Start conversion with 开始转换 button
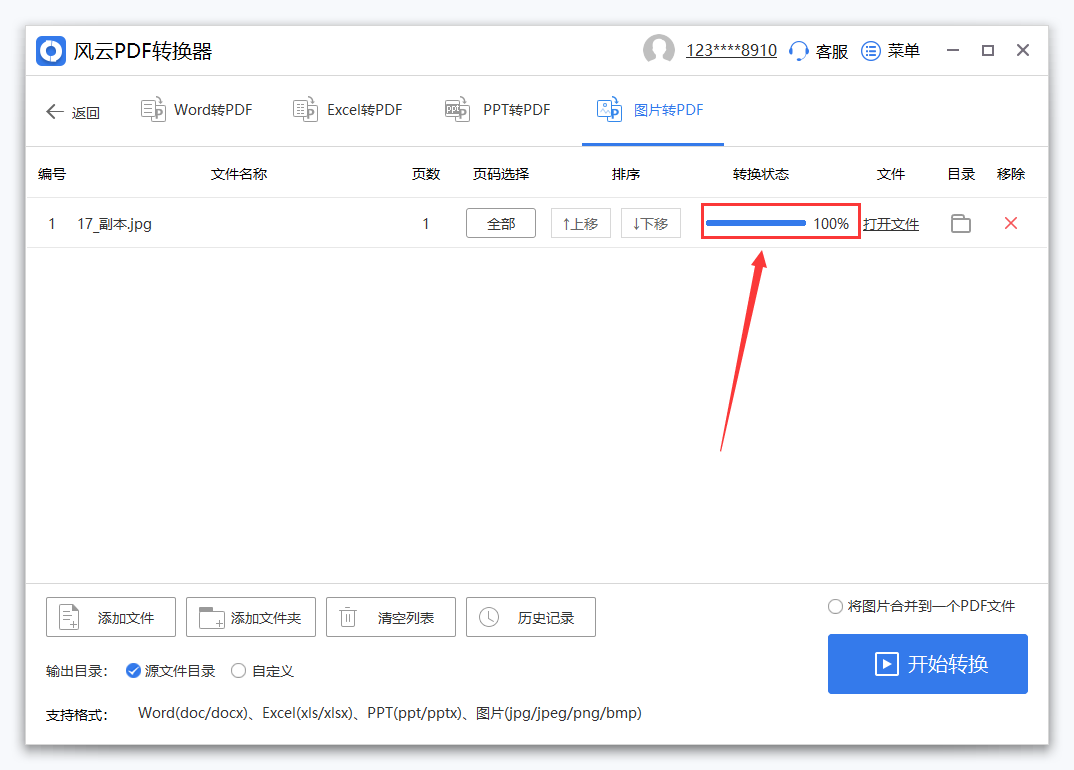 click(927, 664)
